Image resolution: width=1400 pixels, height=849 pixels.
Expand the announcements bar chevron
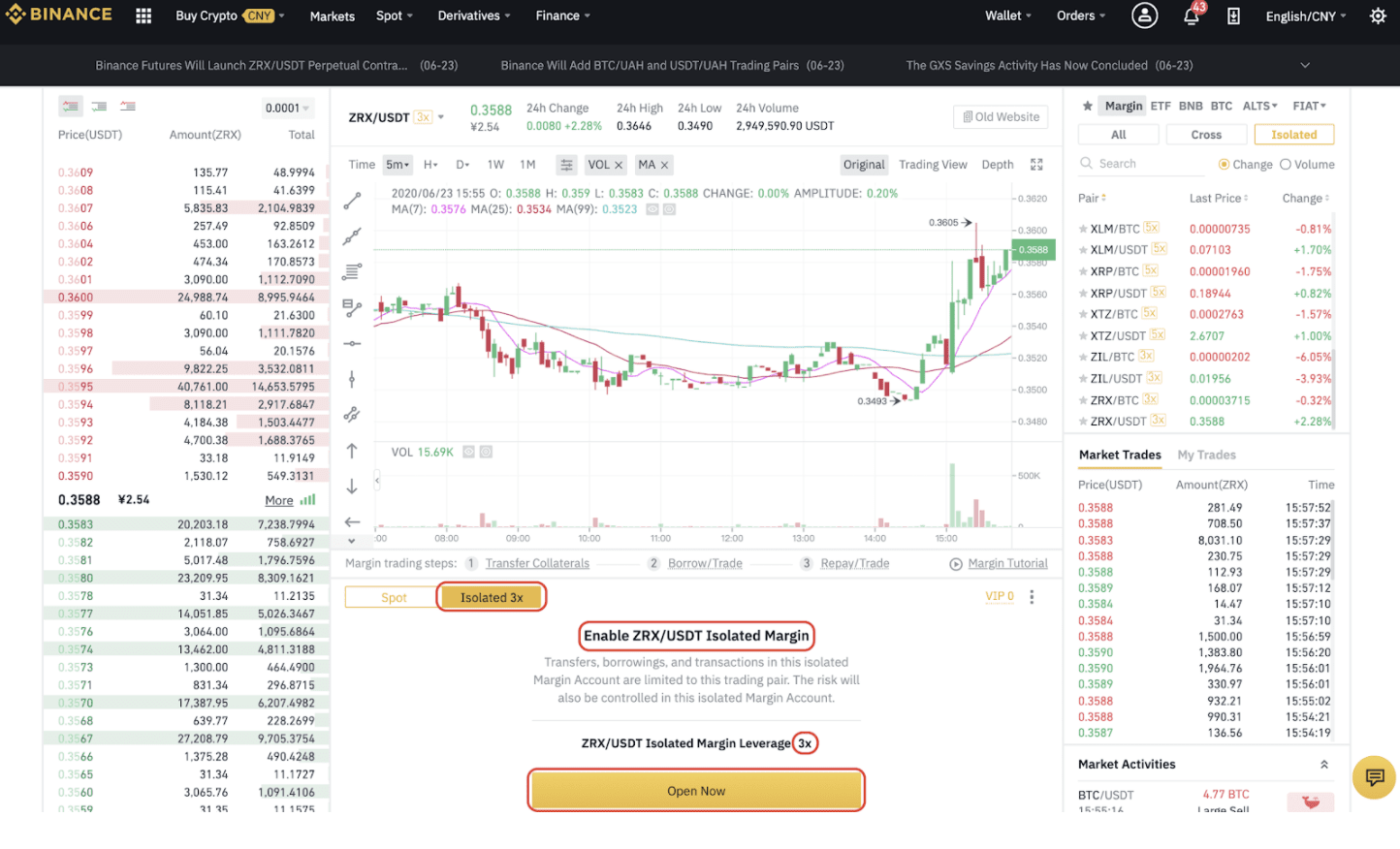click(1305, 65)
